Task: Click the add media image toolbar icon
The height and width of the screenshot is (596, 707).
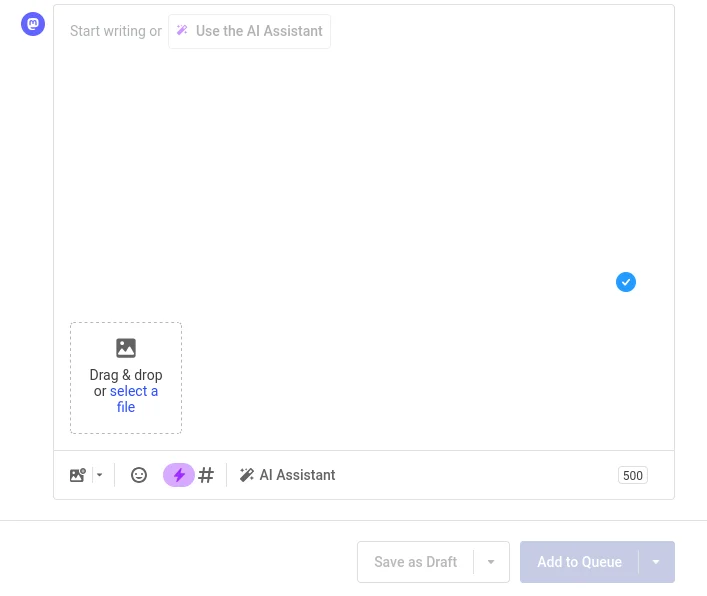Action: 78,475
